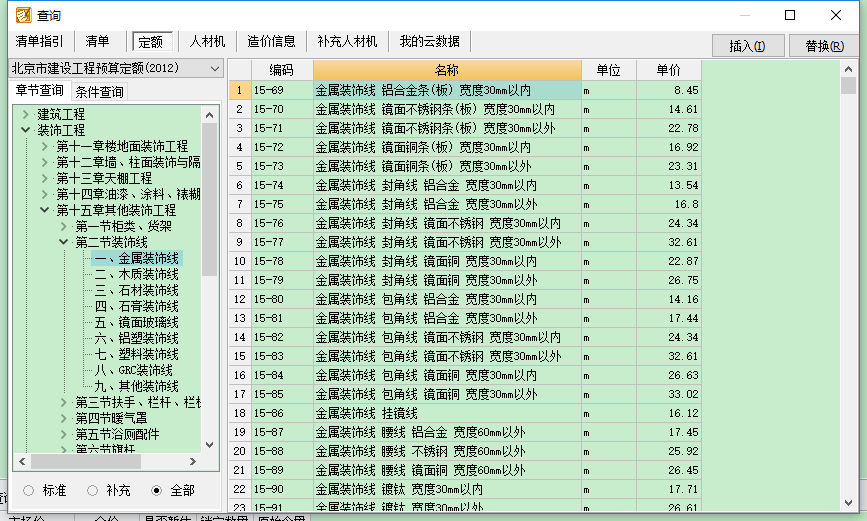Screen dimensions: 867x521
Task: Expand 第三节扶手、栏杆 node
Action: coord(64,403)
